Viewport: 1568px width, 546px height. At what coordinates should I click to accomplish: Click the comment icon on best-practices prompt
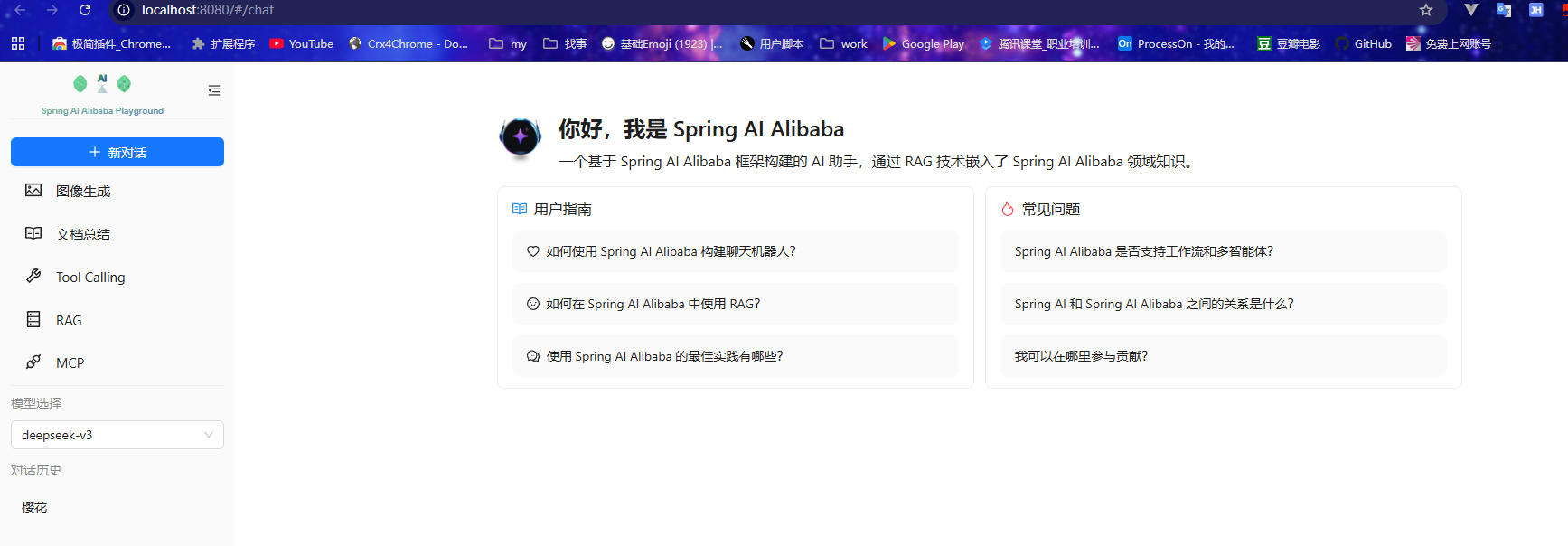(x=533, y=356)
